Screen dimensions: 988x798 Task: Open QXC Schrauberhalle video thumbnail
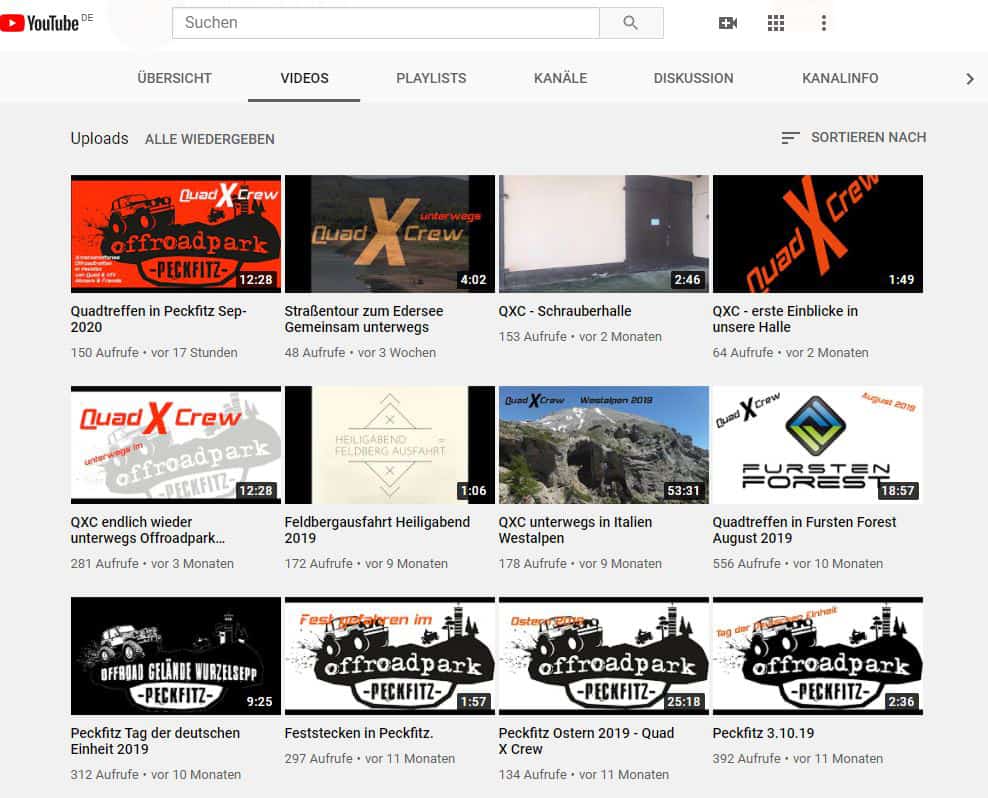tap(604, 234)
